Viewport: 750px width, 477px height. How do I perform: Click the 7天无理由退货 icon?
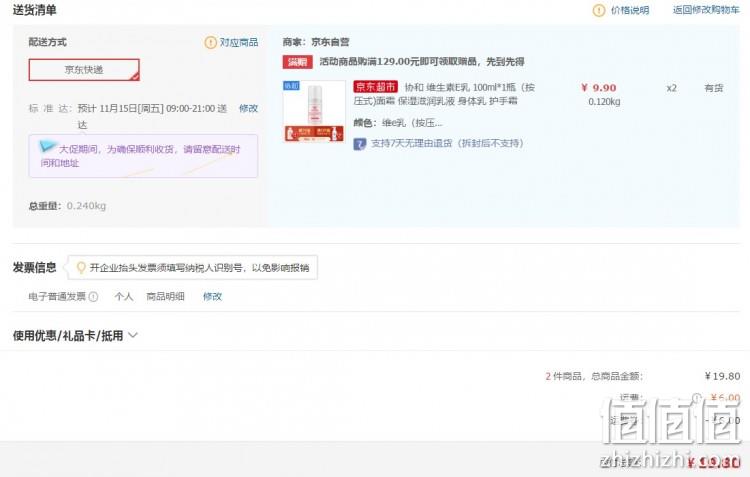(x=360, y=144)
